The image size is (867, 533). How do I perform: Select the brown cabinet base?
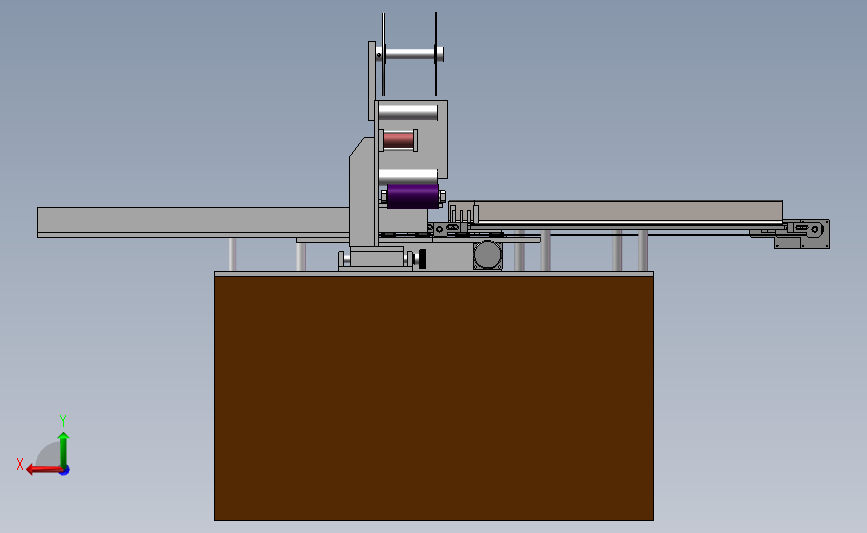pyautogui.click(x=434, y=398)
